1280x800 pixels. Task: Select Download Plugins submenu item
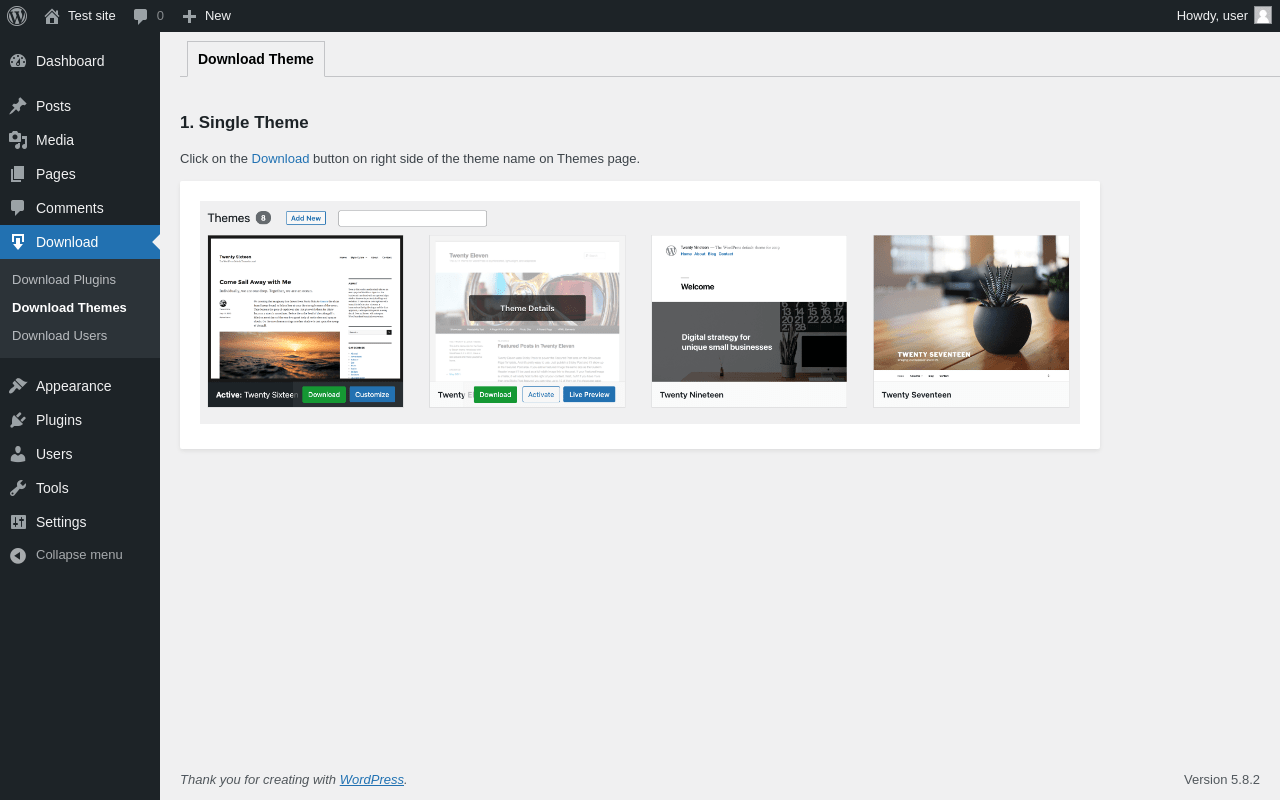click(64, 279)
